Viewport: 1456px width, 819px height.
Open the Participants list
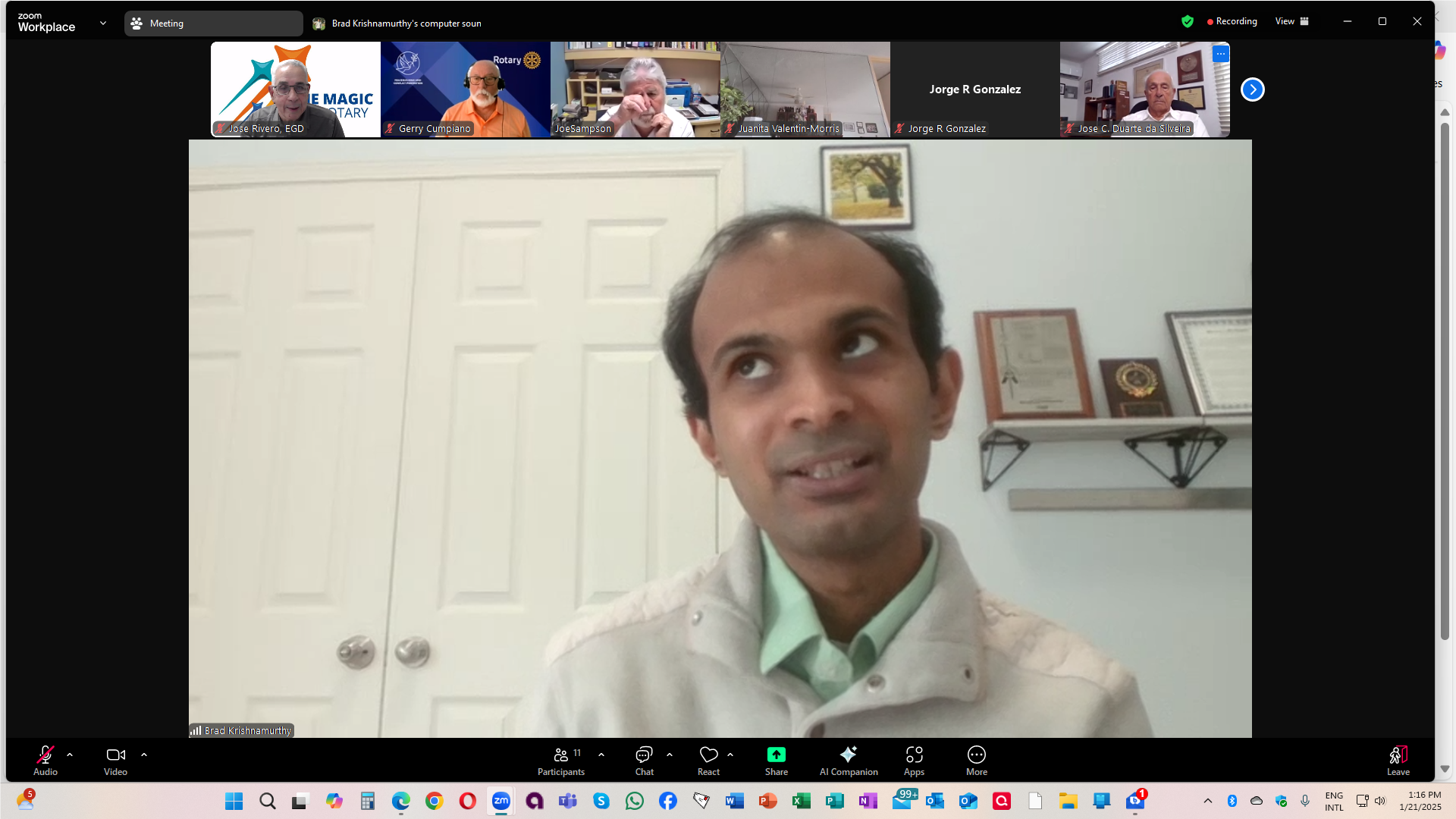pyautogui.click(x=561, y=760)
